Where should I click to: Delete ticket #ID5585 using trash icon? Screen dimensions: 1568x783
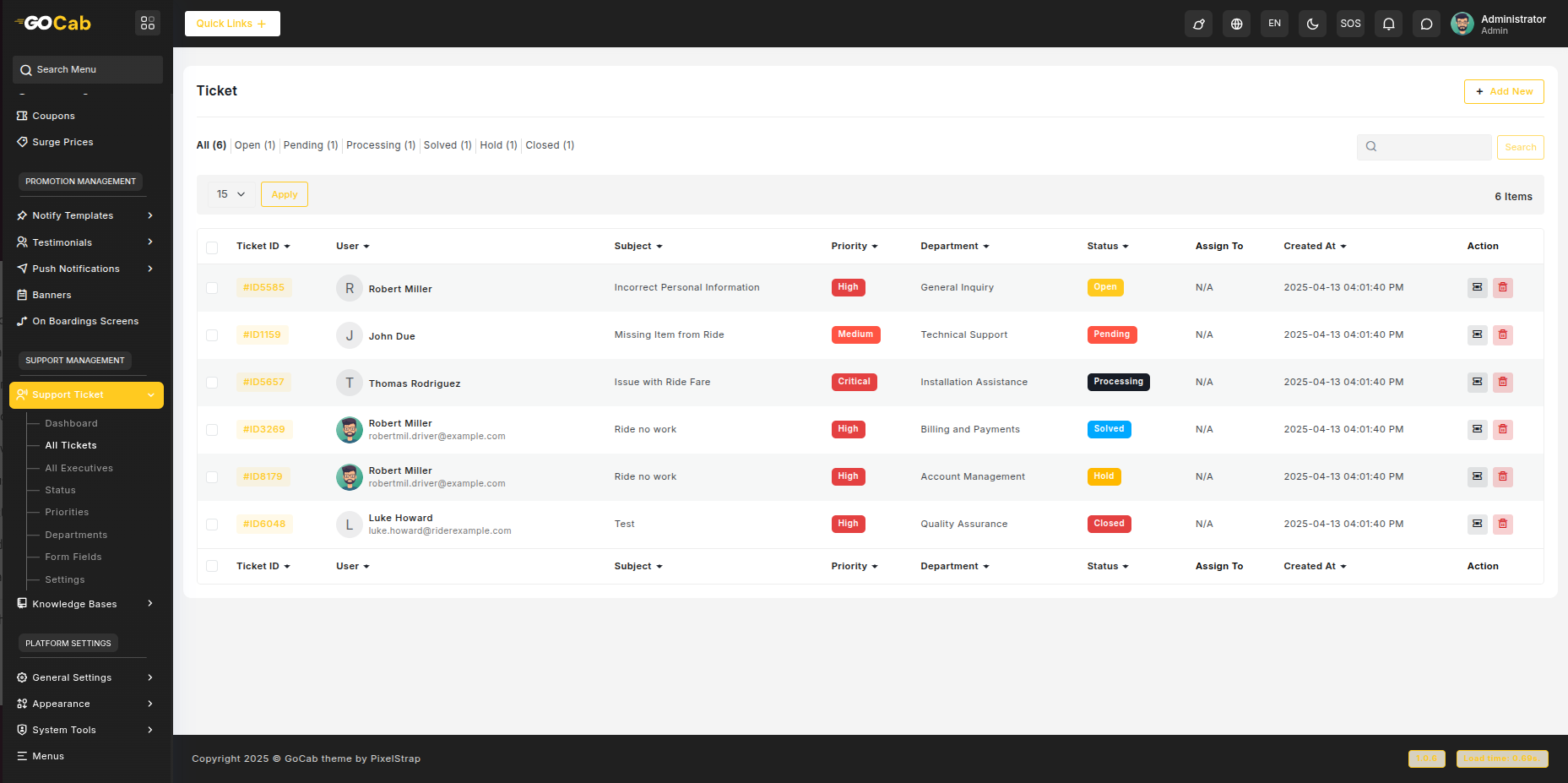(1502, 287)
